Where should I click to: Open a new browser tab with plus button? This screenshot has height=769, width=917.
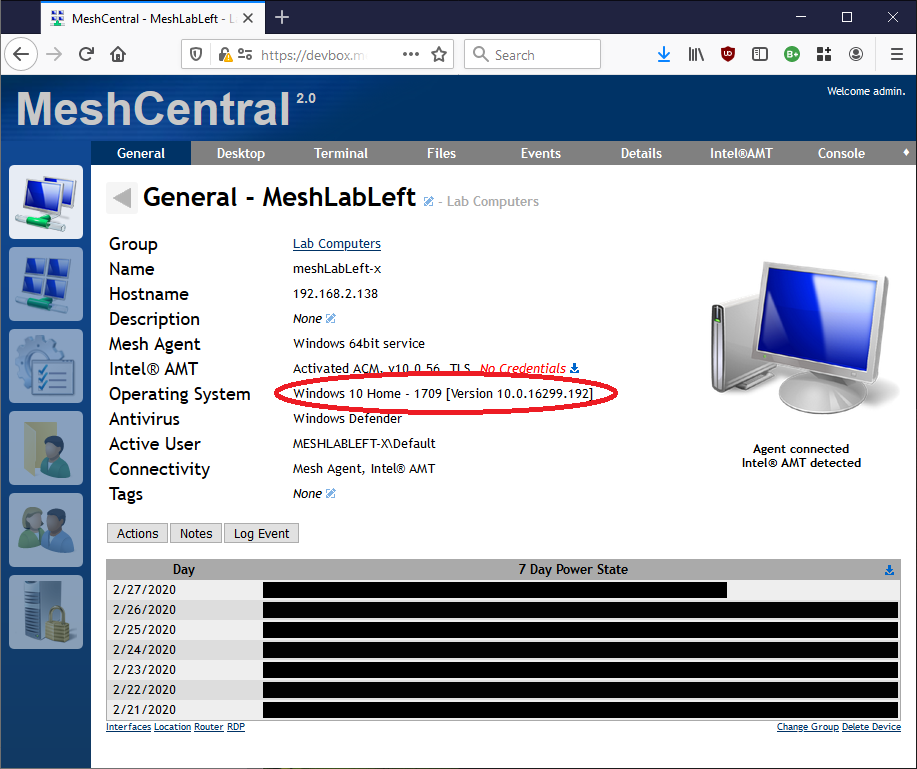(x=282, y=18)
